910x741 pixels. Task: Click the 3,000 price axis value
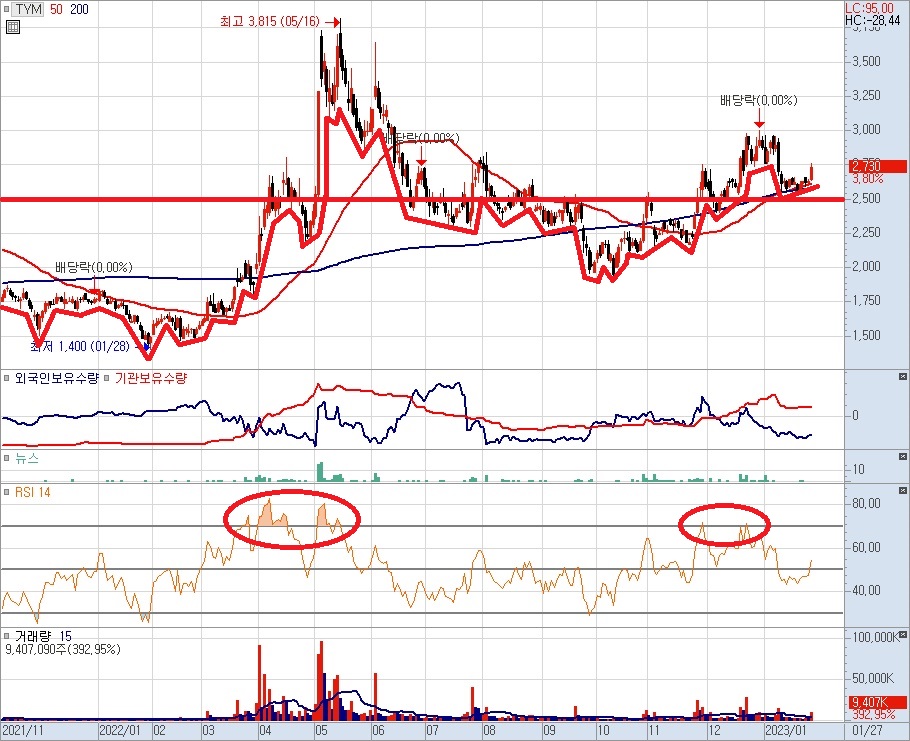tap(866, 129)
